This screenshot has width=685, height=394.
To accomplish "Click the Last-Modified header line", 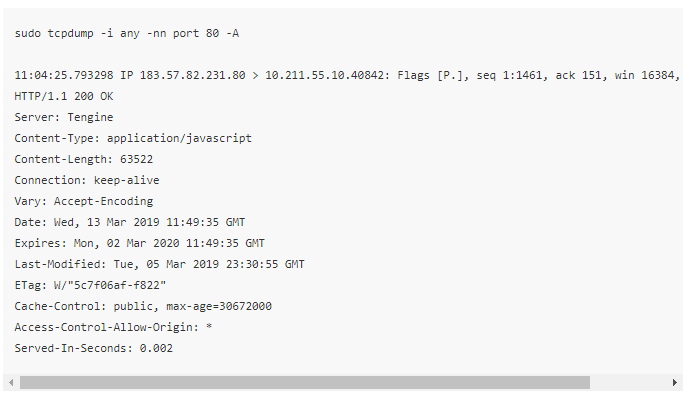I will pyautogui.click(x=159, y=264).
